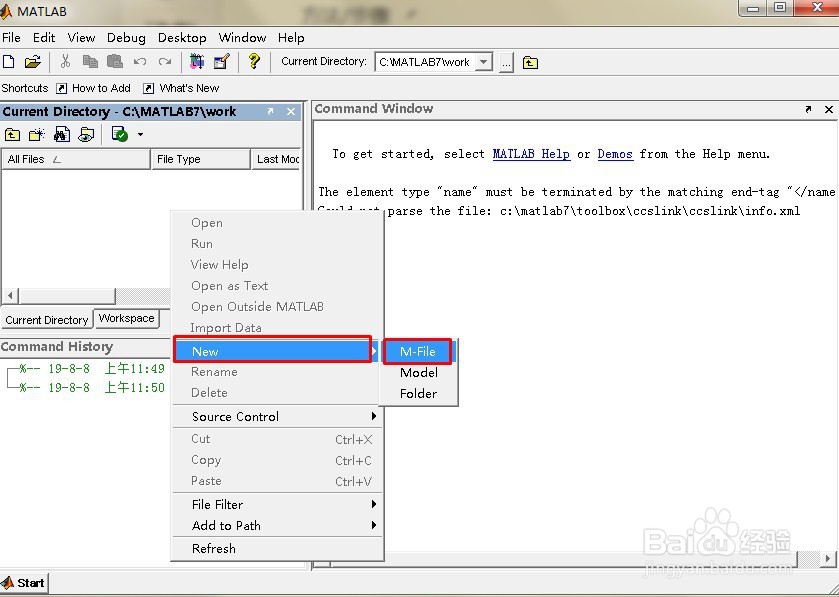839x597 pixels.
Task: Click the How to Add shortcut label
Action: coord(101,88)
